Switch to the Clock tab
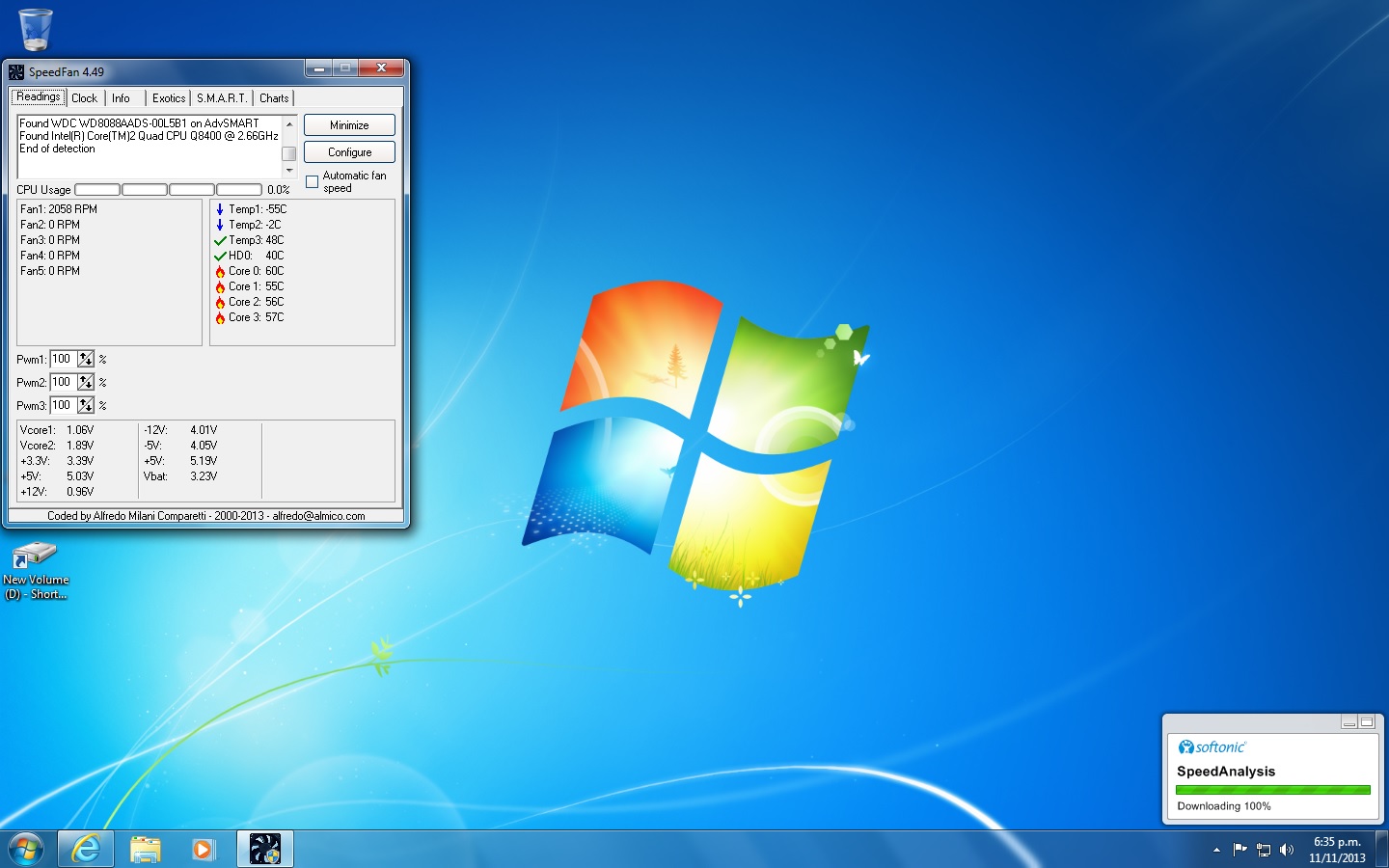The image size is (1389, 868). tap(85, 98)
